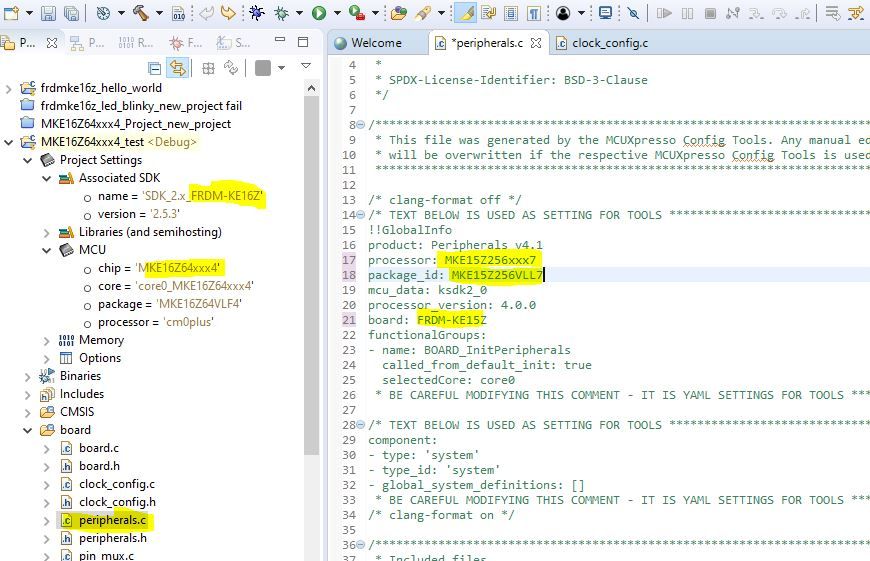
Task: Click the Resume debug icon
Action: tap(664, 13)
